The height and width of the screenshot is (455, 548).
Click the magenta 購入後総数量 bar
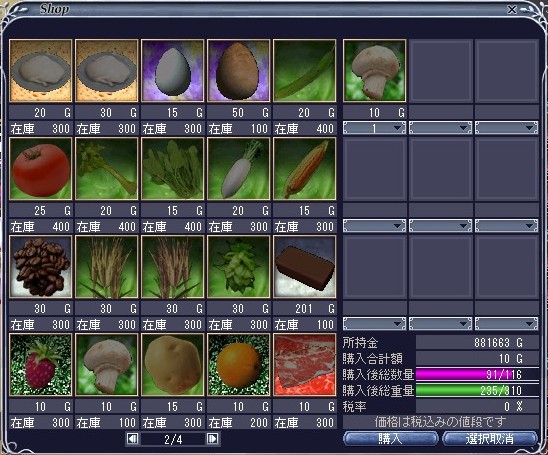477,374
